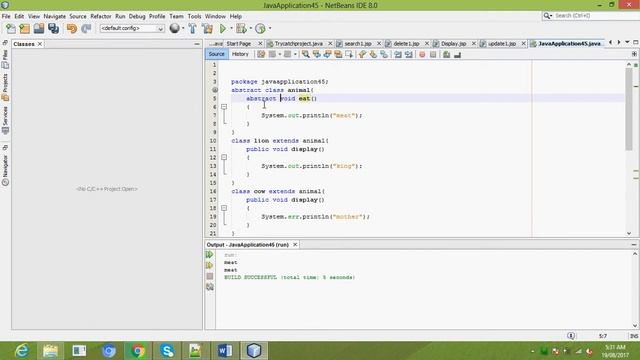Toggle the History view button
Viewport: 640px width, 360px height.
240,54
